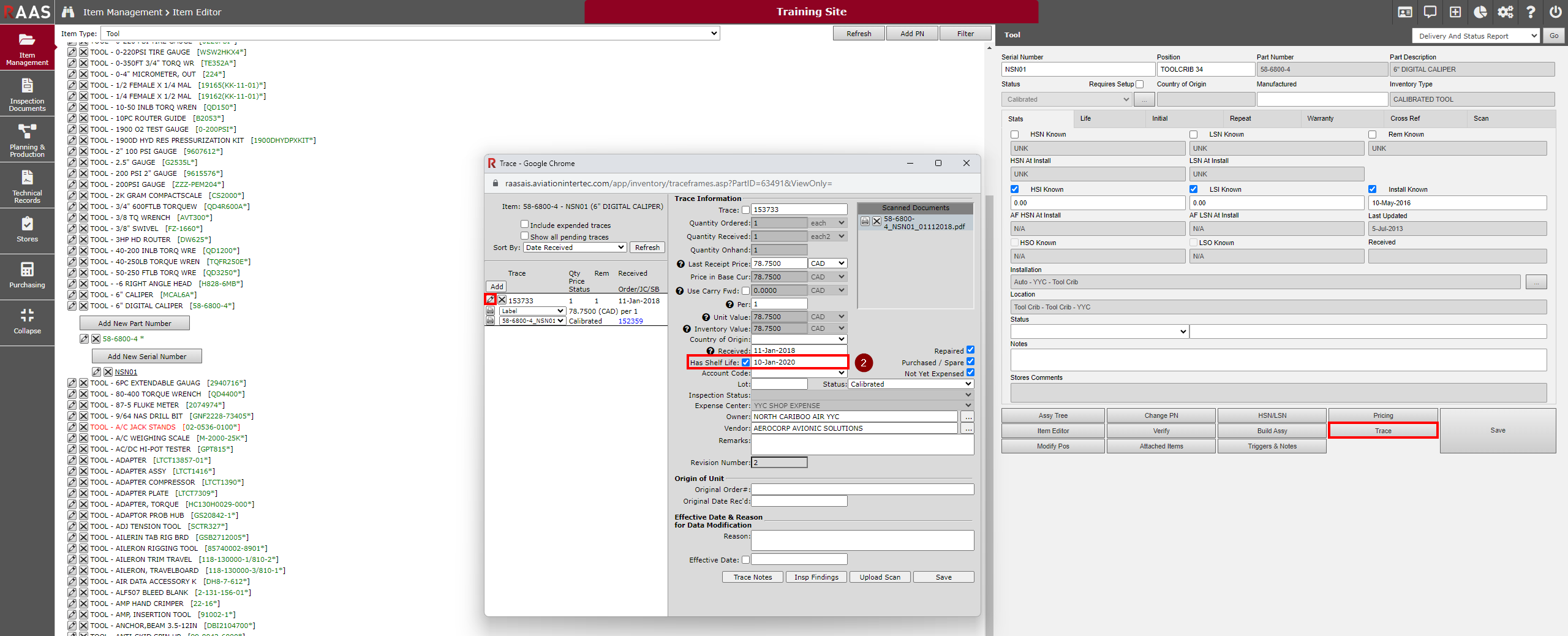The image size is (1568, 636).
Task: Delete the scanned document 58-6800-4_NSN01 PDF
Action: (x=876, y=221)
